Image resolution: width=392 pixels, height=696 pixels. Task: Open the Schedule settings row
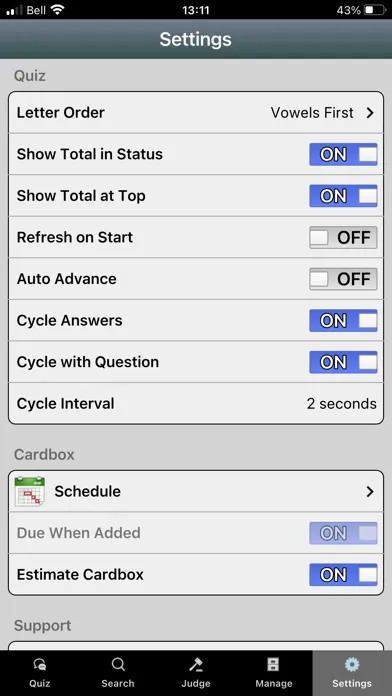(x=196, y=491)
